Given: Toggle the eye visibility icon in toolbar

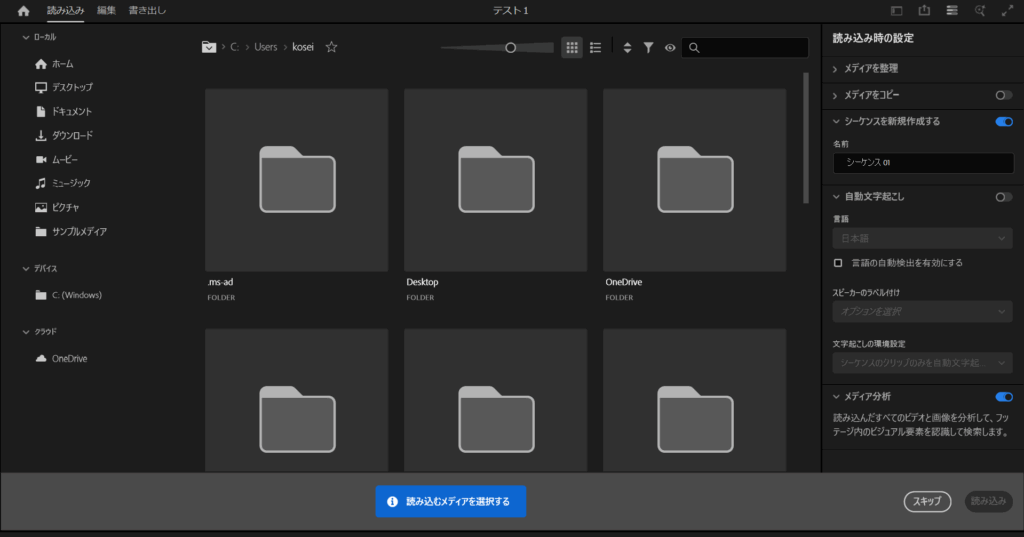Looking at the screenshot, I should pos(670,48).
